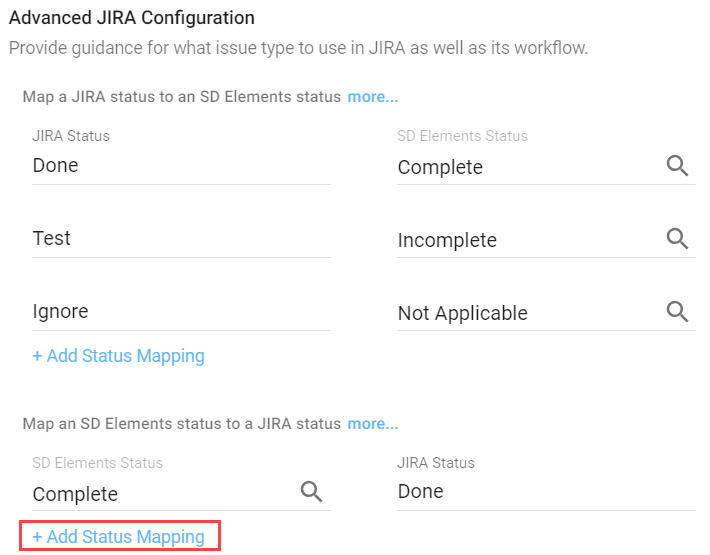
Task: Click 'Map a JIRA status to an SD Elements status' text
Action: (x=182, y=96)
